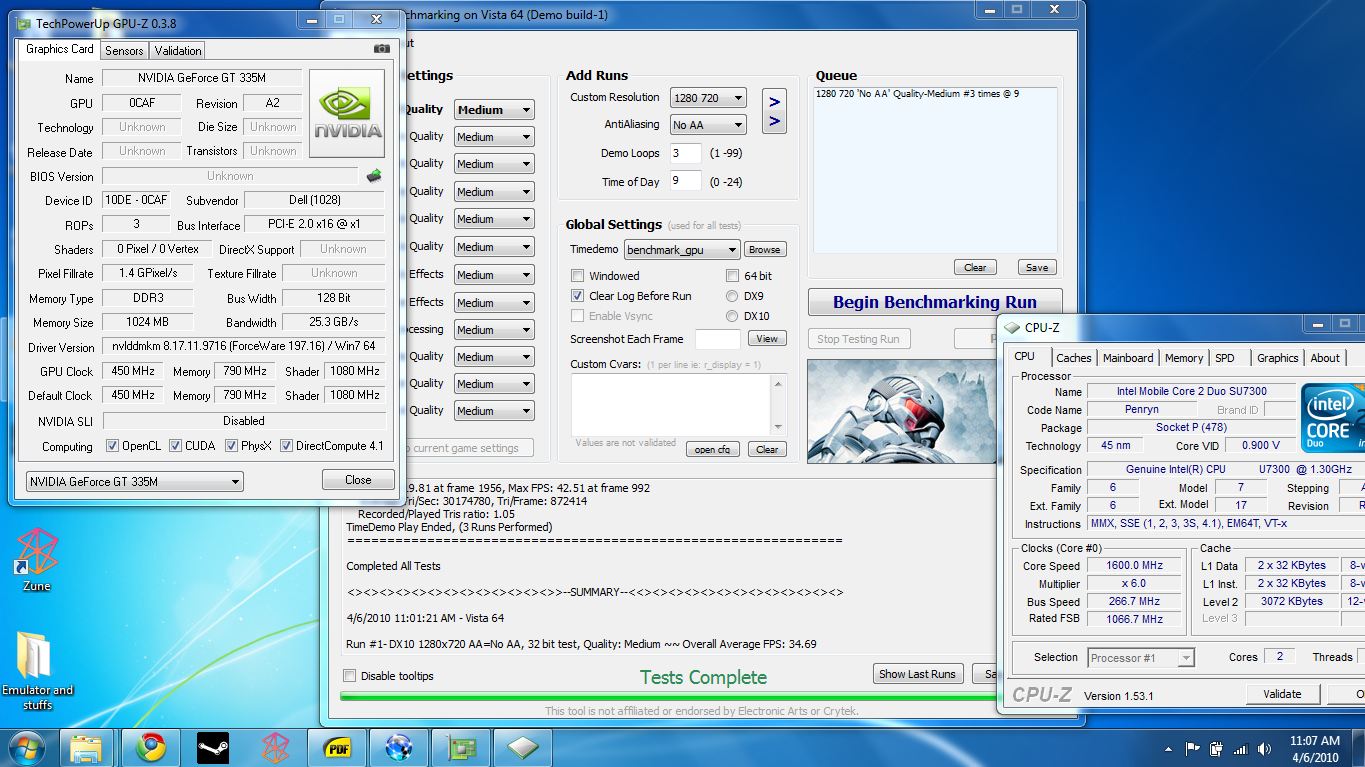Screen dimensions: 1365x767
Task: Click in the Time of Day input field
Action: pos(686,182)
